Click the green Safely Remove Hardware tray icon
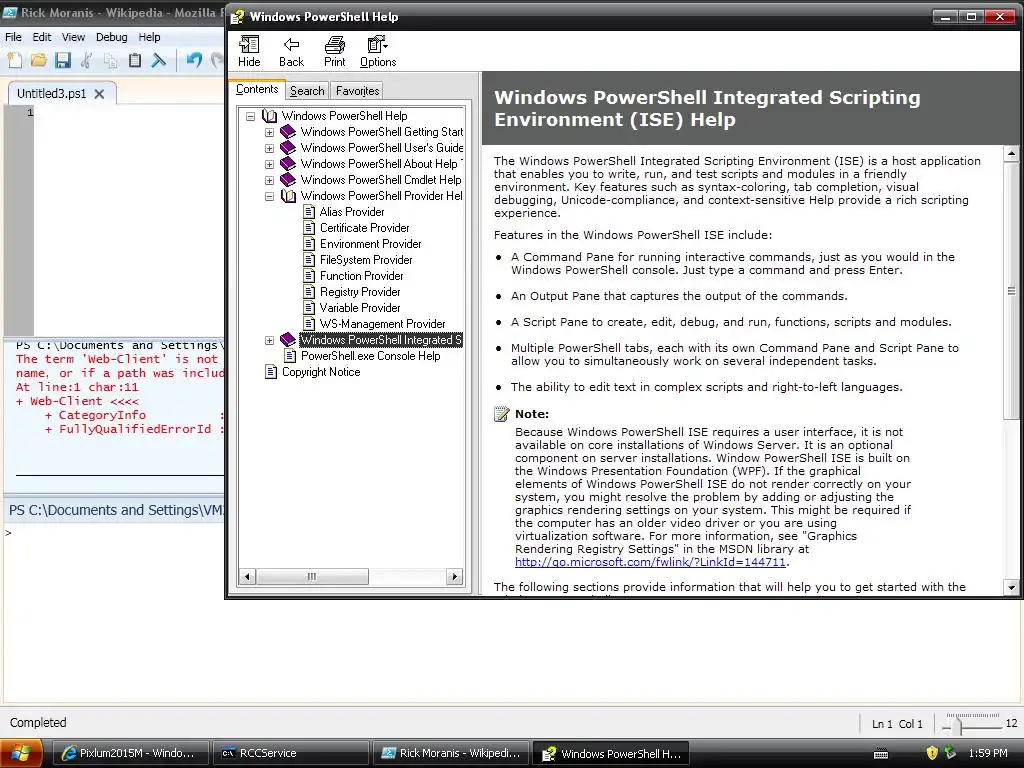 pos(950,753)
